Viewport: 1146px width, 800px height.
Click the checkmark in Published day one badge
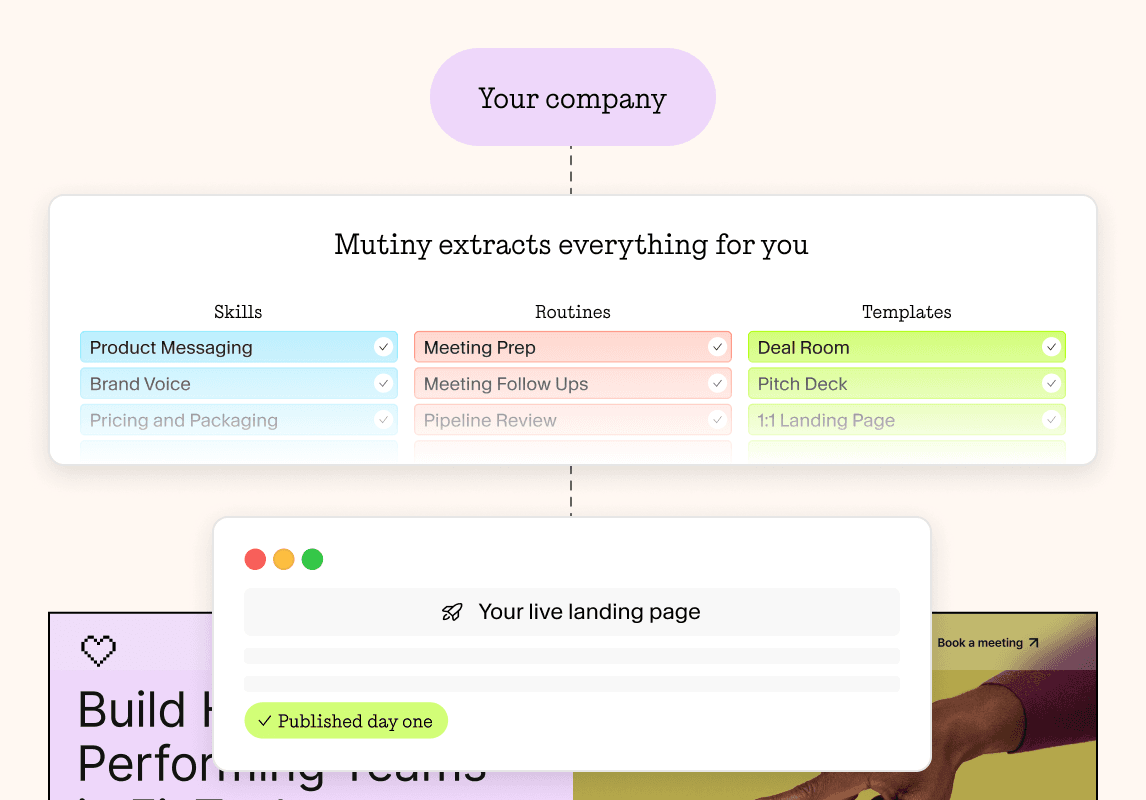point(265,721)
